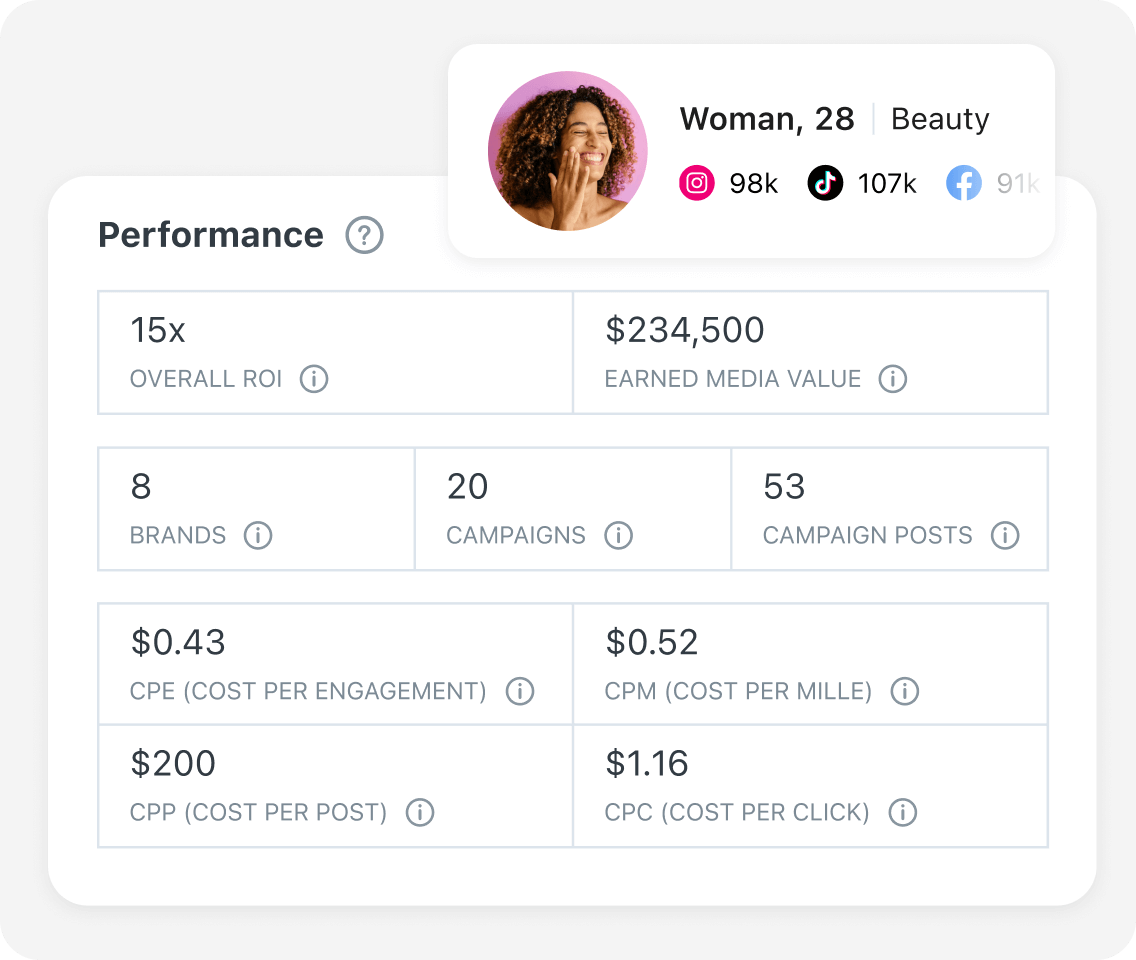Click the info icon beside Brands
This screenshot has height=960, width=1136.
[x=257, y=535]
